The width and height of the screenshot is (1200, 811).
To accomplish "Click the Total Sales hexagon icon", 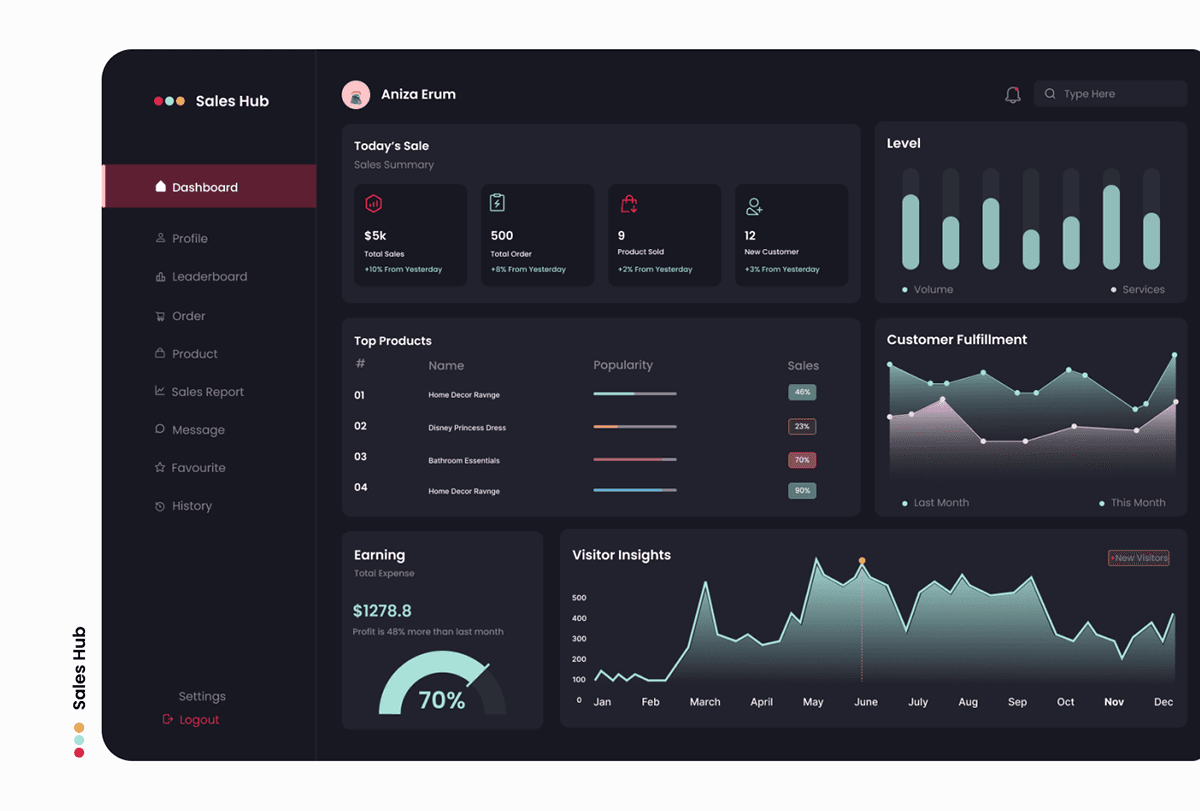I will [x=374, y=203].
